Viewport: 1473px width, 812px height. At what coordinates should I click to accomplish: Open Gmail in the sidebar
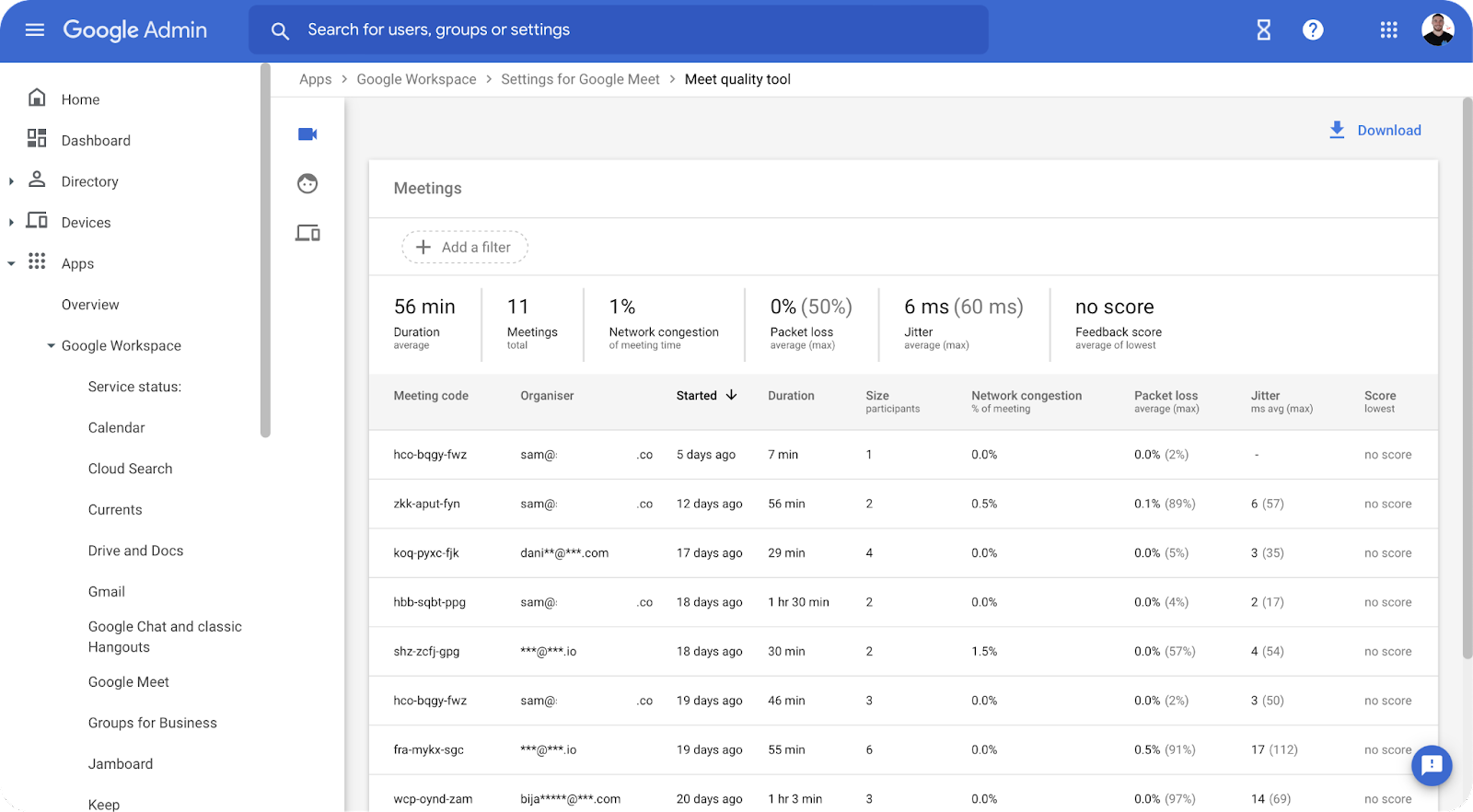tap(106, 592)
